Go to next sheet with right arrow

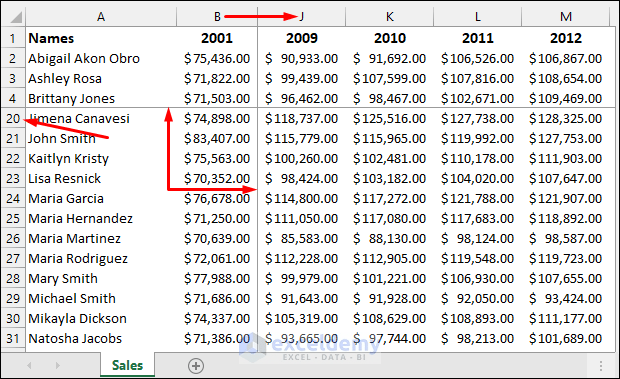pyautogui.click(x=58, y=366)
